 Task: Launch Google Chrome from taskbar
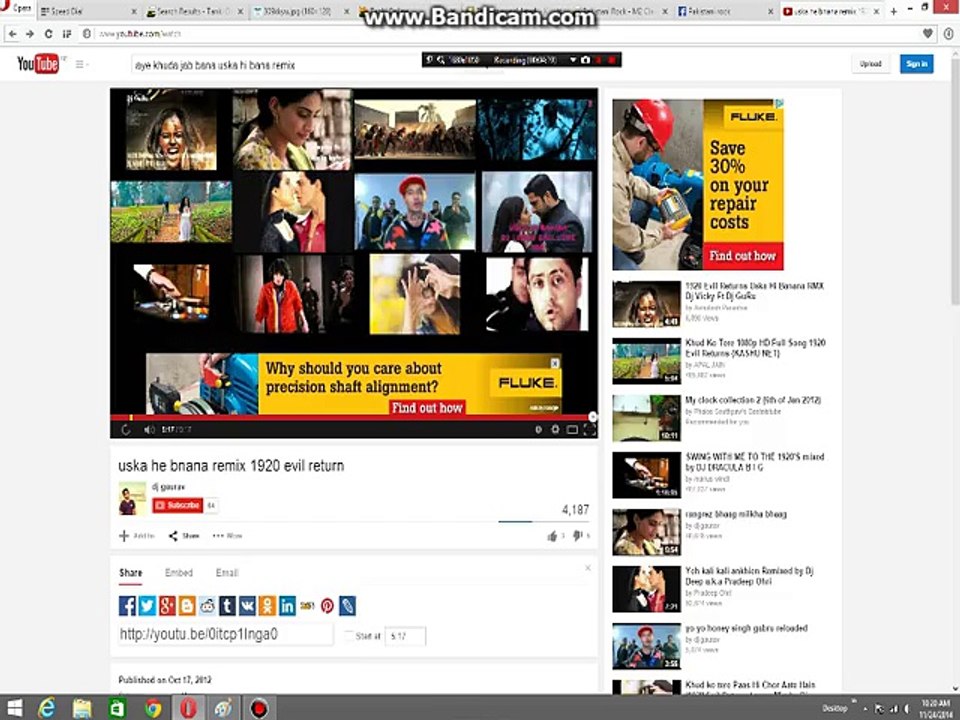153,708
